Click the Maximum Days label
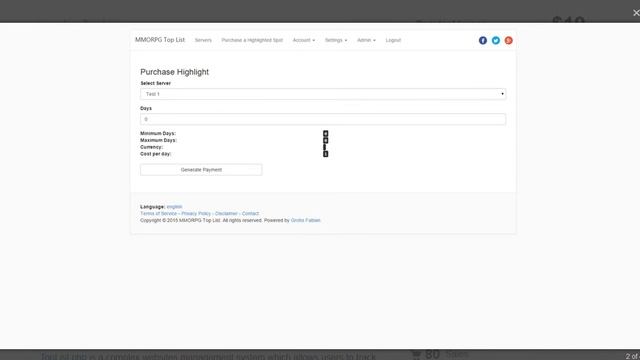Viewport: 640px width, 360px height. (158, 140)
